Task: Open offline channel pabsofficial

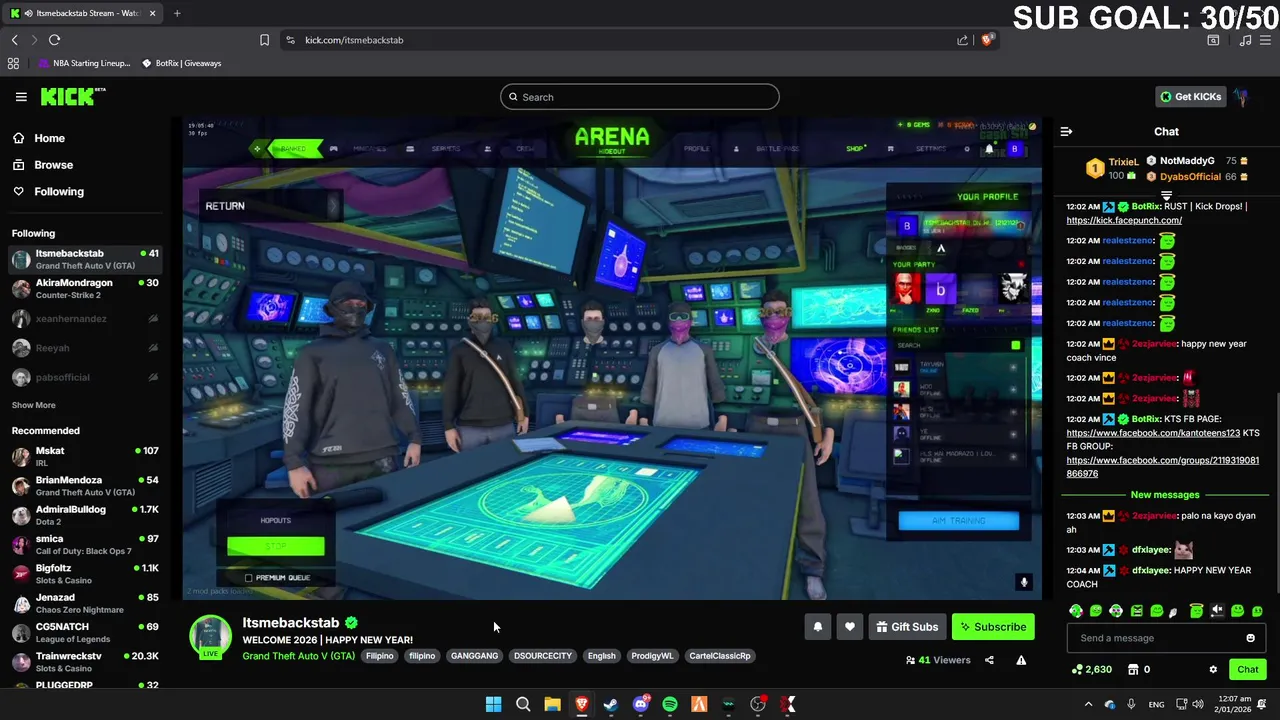Action: (85, 377)
